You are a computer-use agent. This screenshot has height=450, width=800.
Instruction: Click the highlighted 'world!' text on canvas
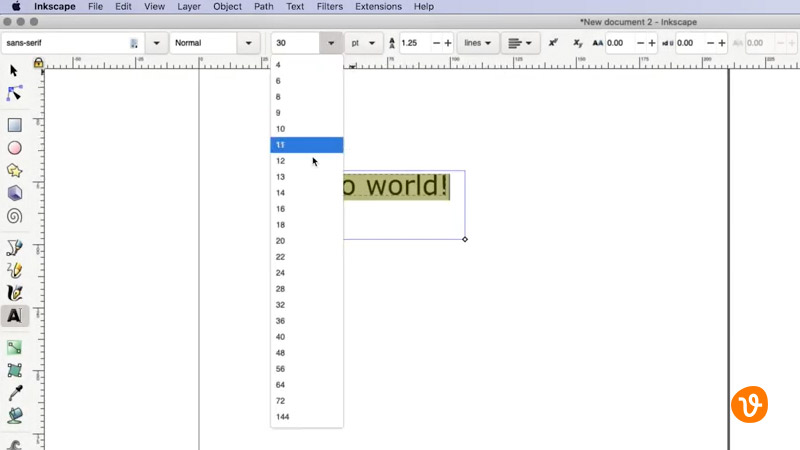tap(407, 185)
